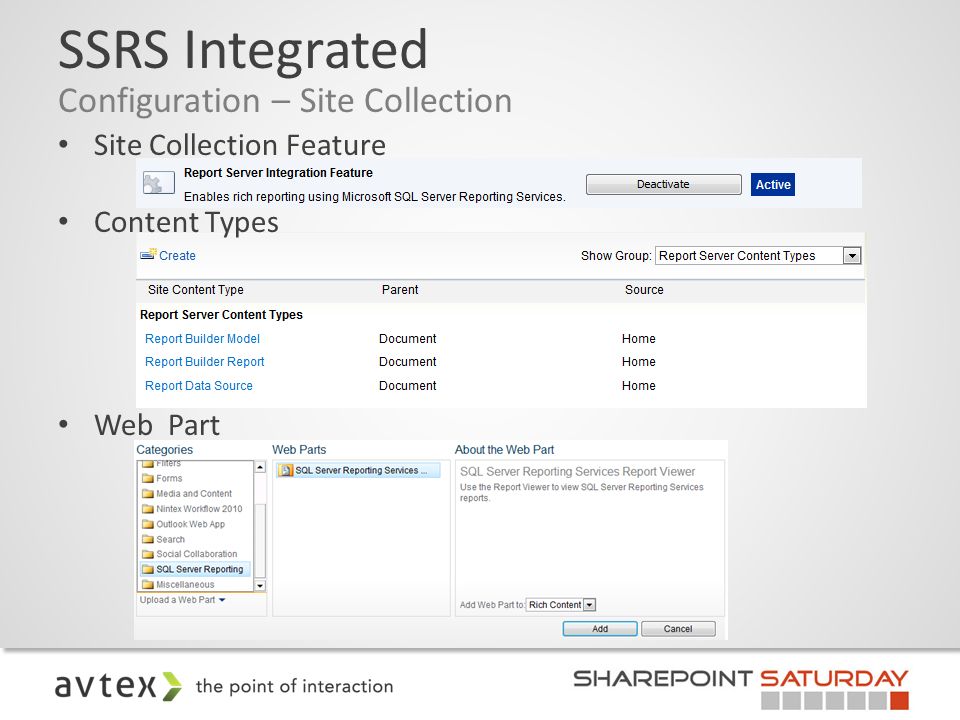This screenshot has width=960, height=720.
Task: Click the SQL Server Reporting Services Report Viewer title
Action: point(577,471)
